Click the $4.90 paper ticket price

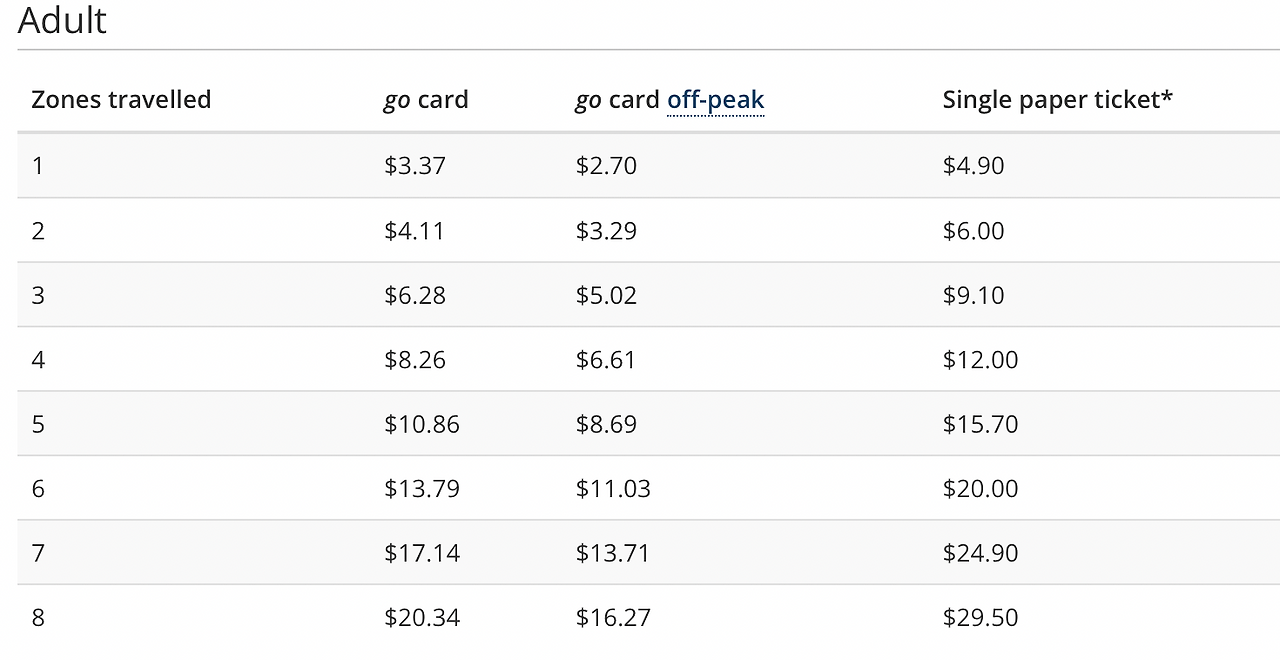(x=973, y=166)
